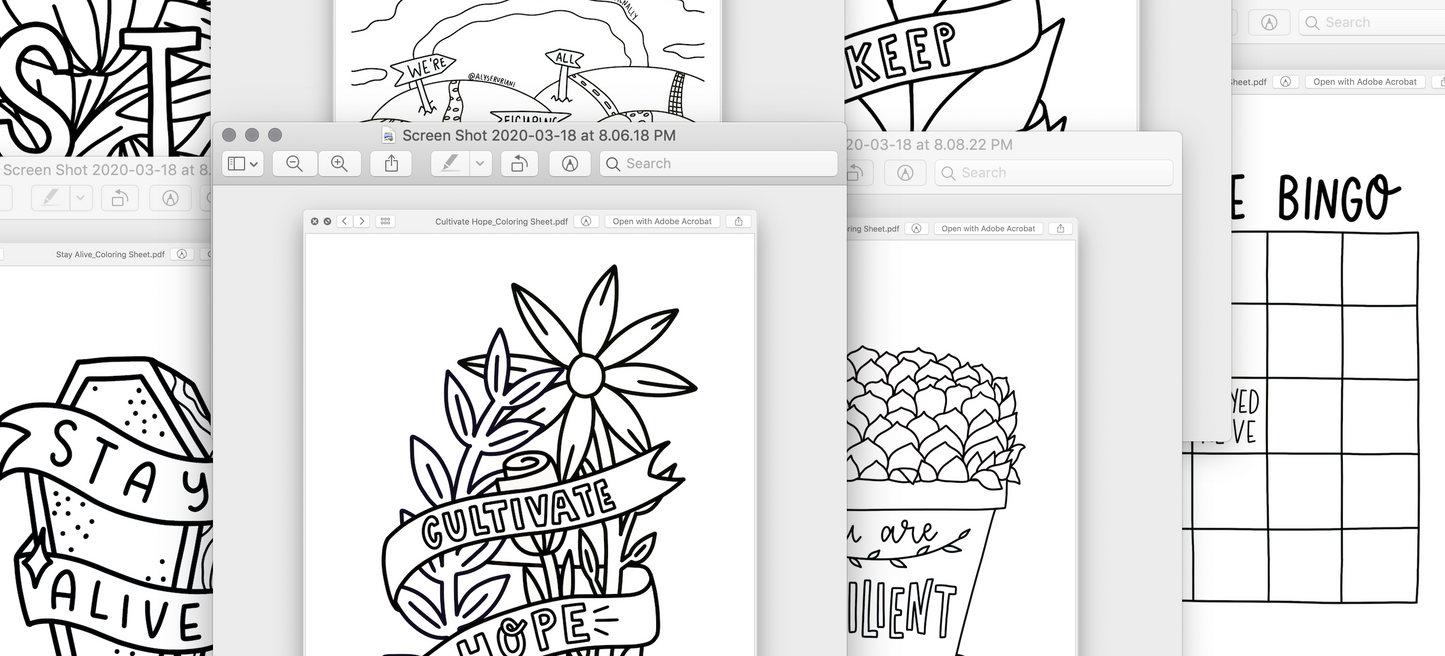Close the Cultivate Hope Quick Look preview
Image resolution: width=1445 pixels, height=656 pixels.
tap(314, 221)
